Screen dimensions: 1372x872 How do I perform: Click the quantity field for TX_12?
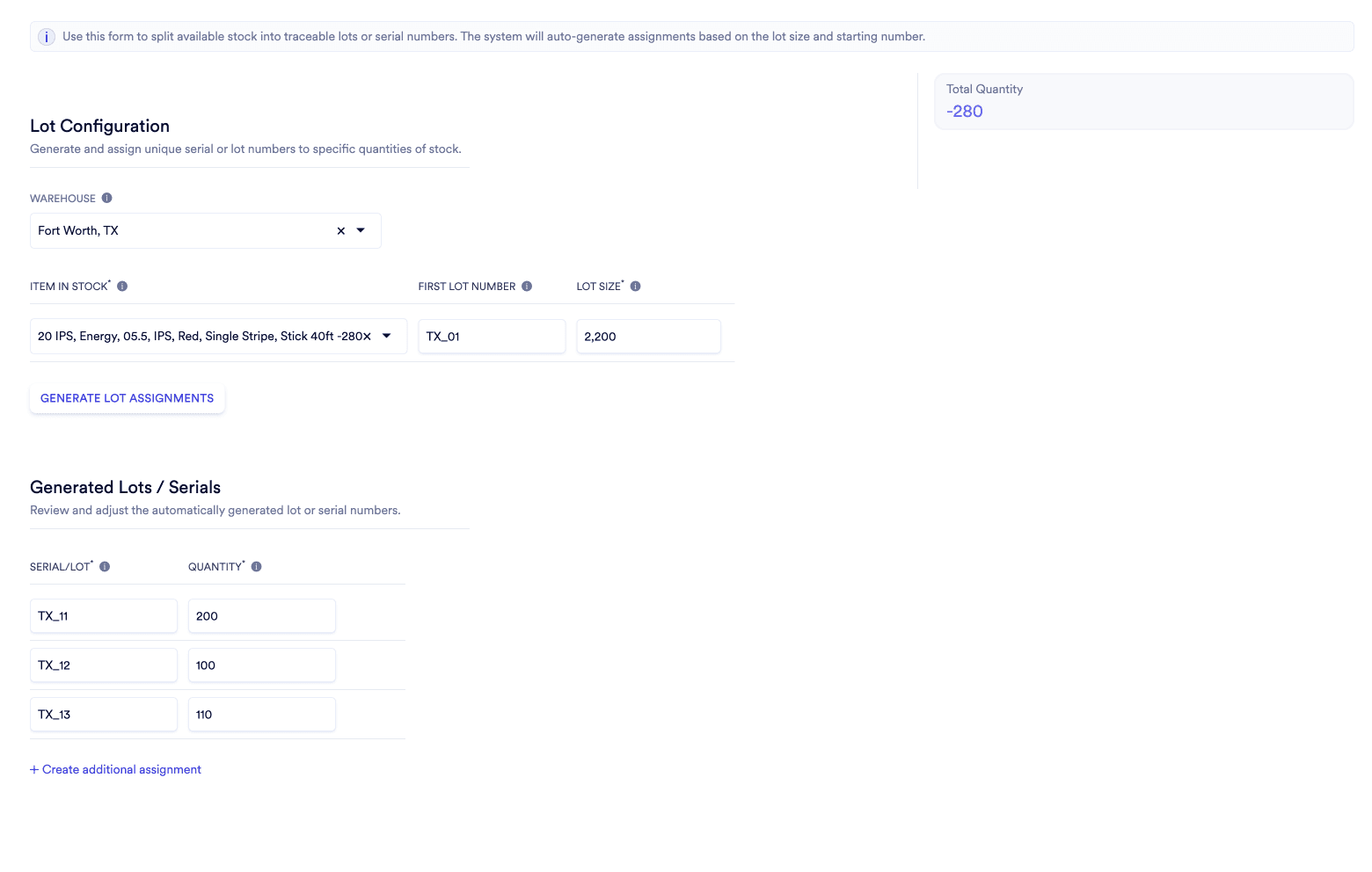[262, 665]
